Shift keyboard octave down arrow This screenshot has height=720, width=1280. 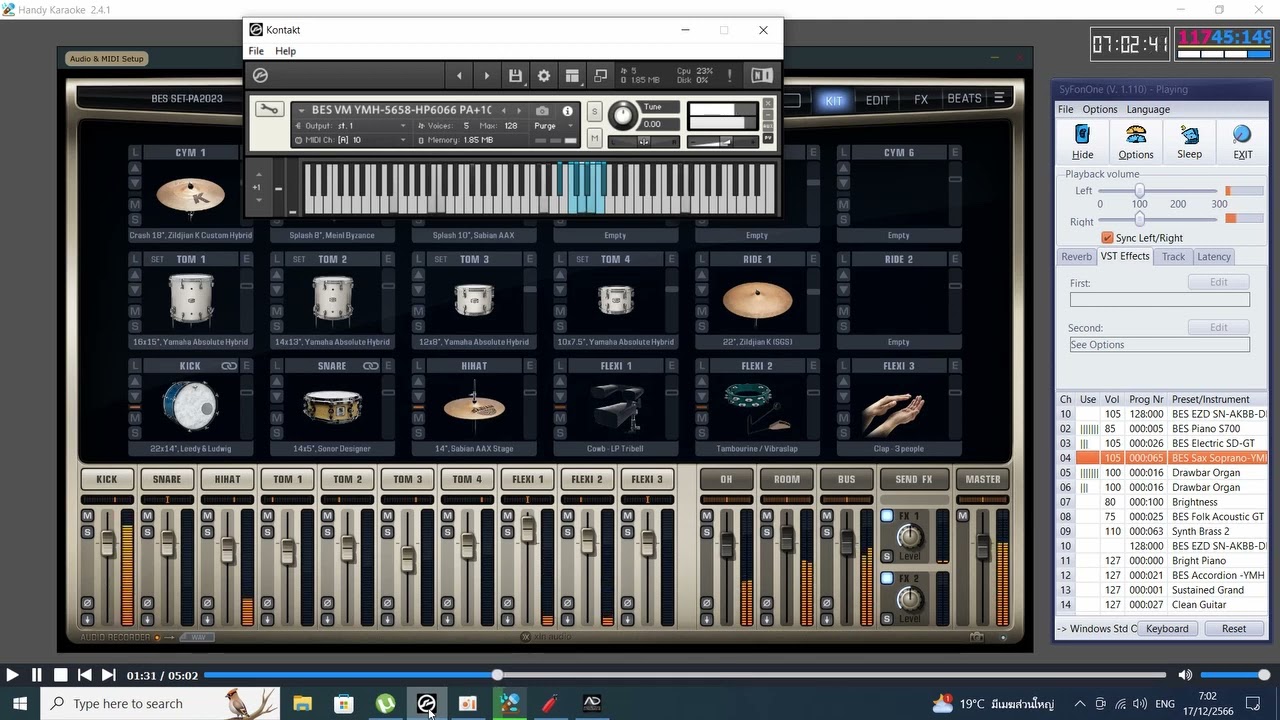[258, 200]
